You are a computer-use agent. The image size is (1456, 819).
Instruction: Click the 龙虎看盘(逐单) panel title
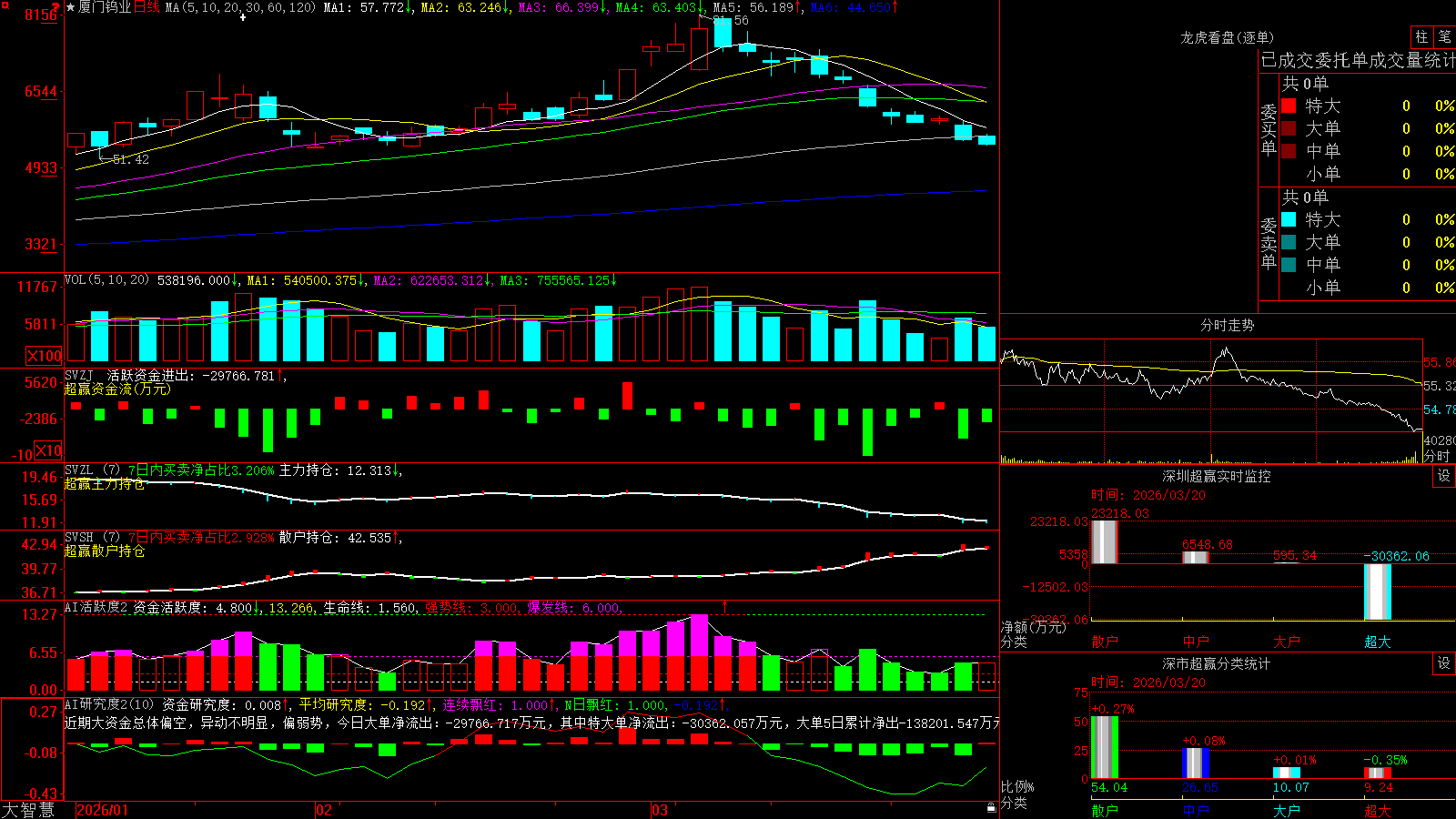1228,37
